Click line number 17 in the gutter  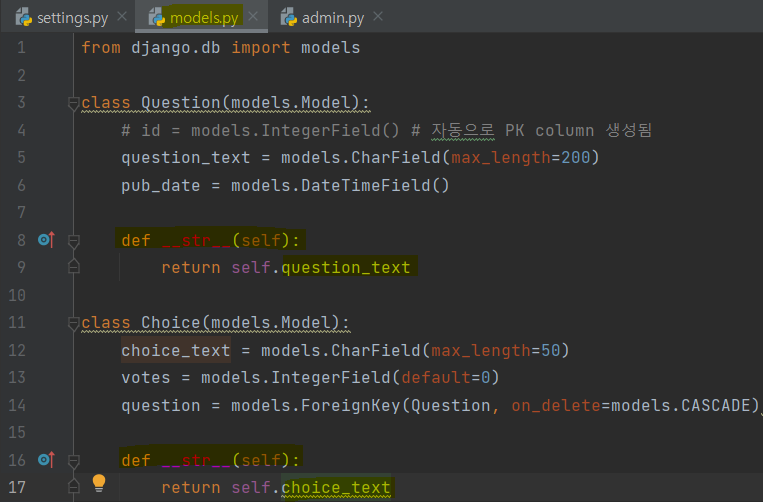(x=17, y=487)
